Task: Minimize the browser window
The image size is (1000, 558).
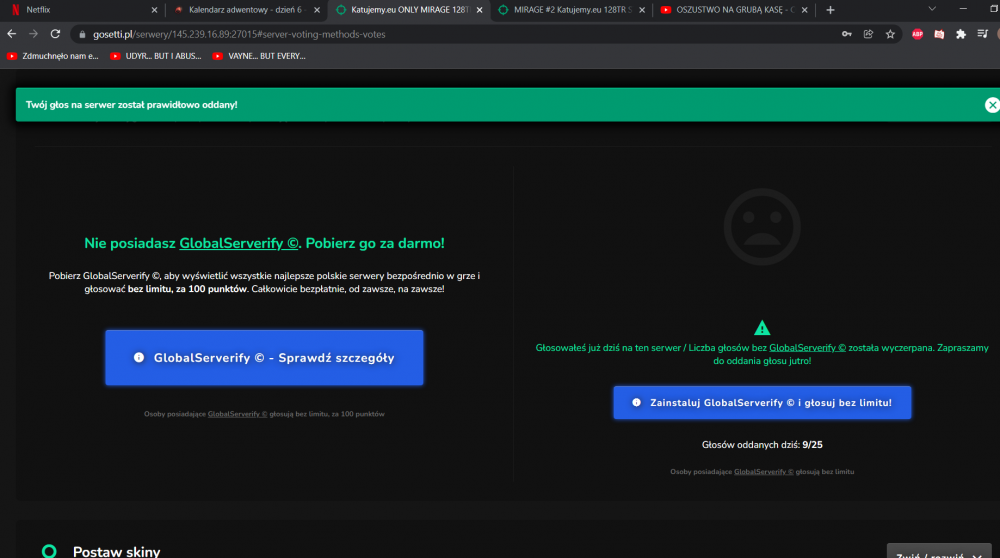Action: click(x=963, y=9)
